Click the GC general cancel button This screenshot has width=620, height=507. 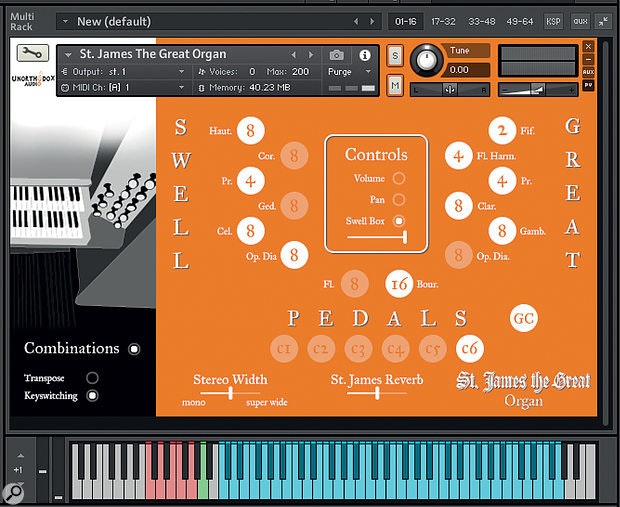pos(524,318)
